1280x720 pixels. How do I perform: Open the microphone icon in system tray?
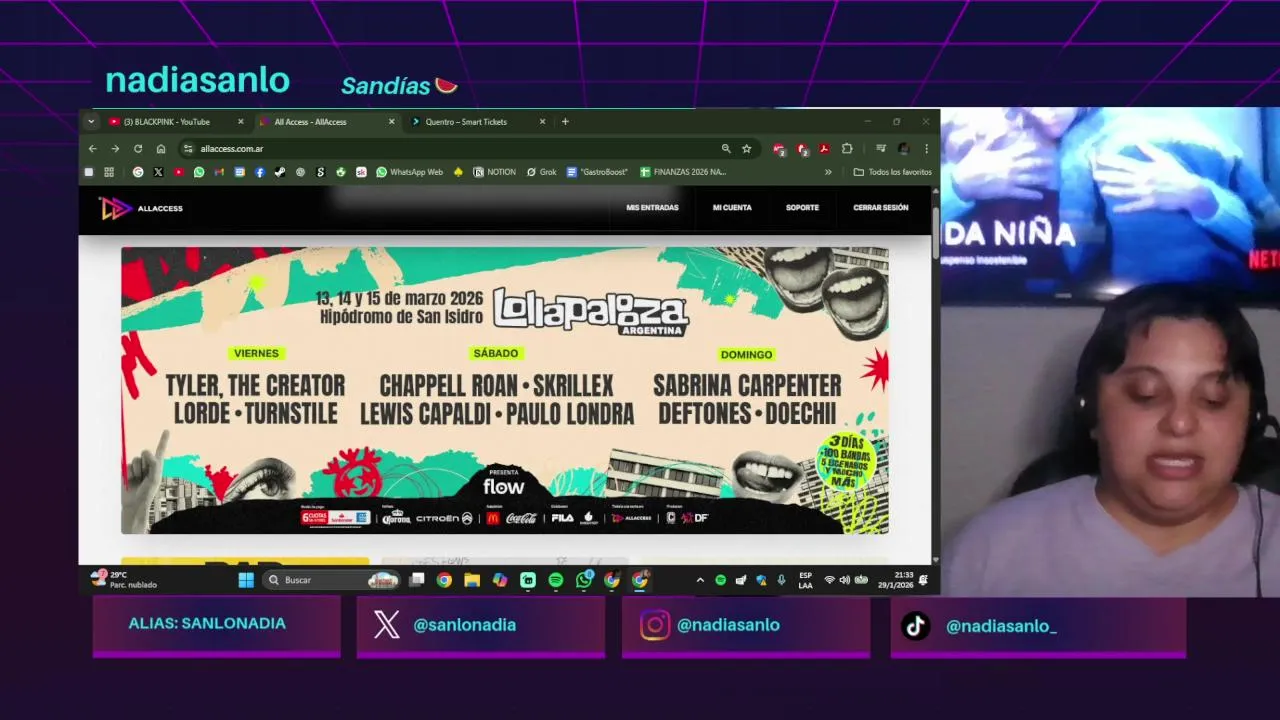(781, 580)
